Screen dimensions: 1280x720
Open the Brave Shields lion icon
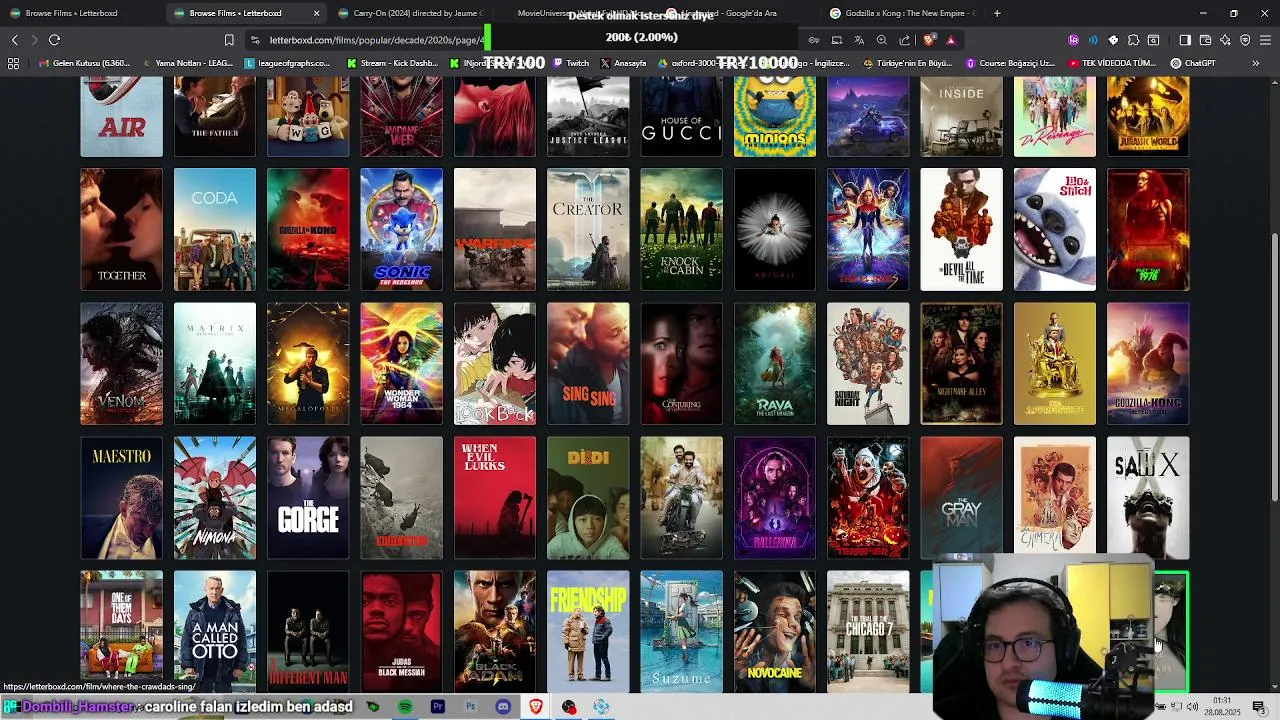(x=929, y=40)
